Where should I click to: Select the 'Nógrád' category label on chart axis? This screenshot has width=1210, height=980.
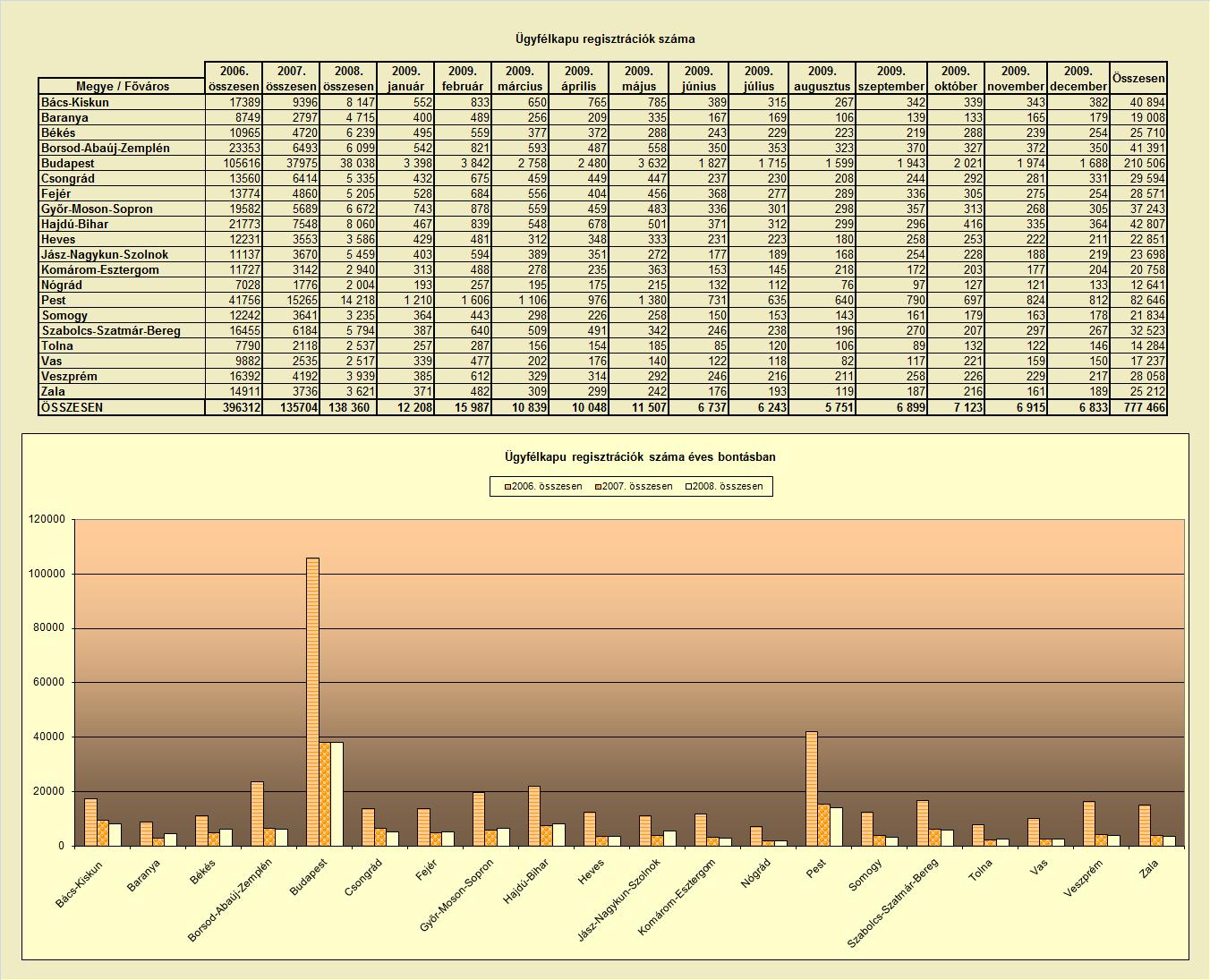[757, 873]
